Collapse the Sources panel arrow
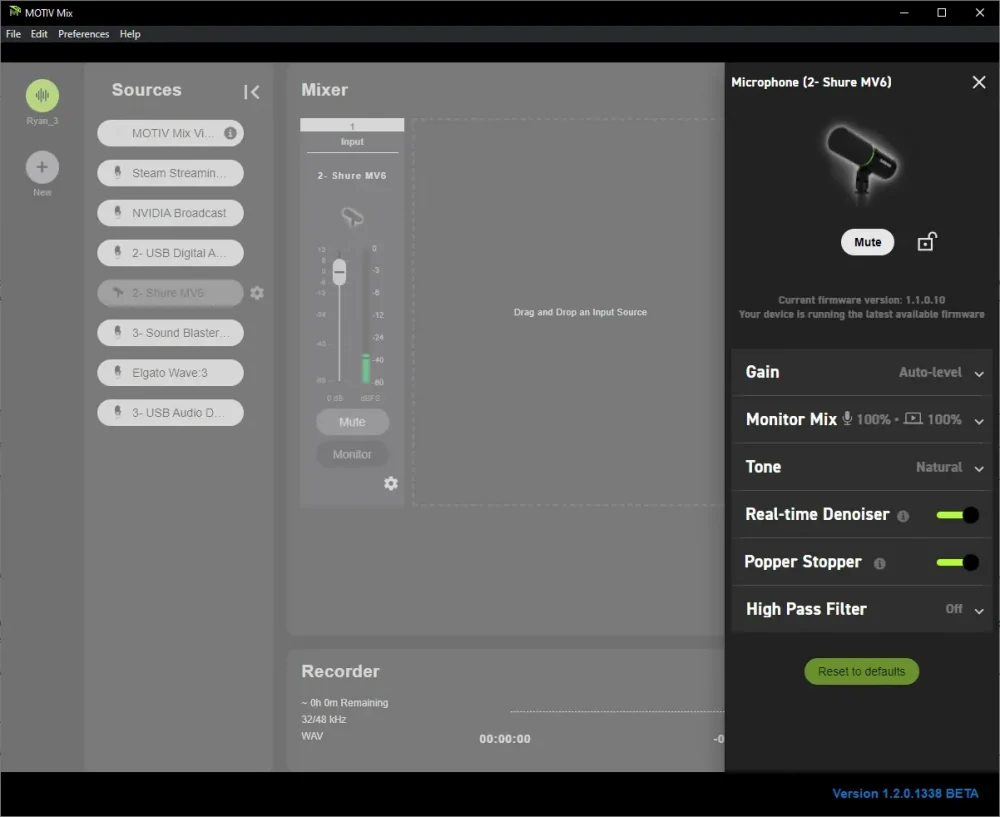1000x817 pixels. (x=251, y=92)
